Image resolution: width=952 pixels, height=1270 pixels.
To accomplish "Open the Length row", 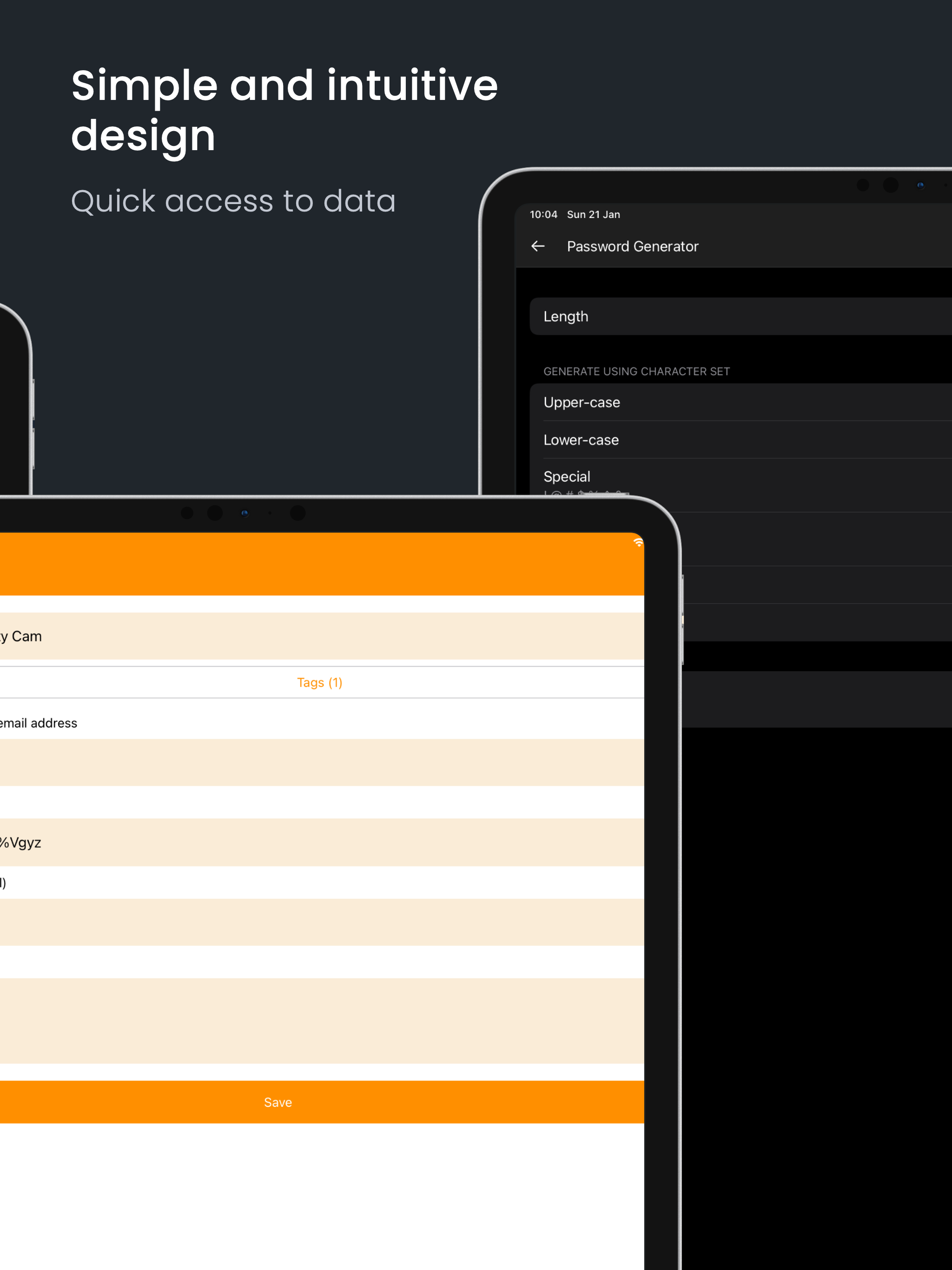I will [x=740, y=317].
